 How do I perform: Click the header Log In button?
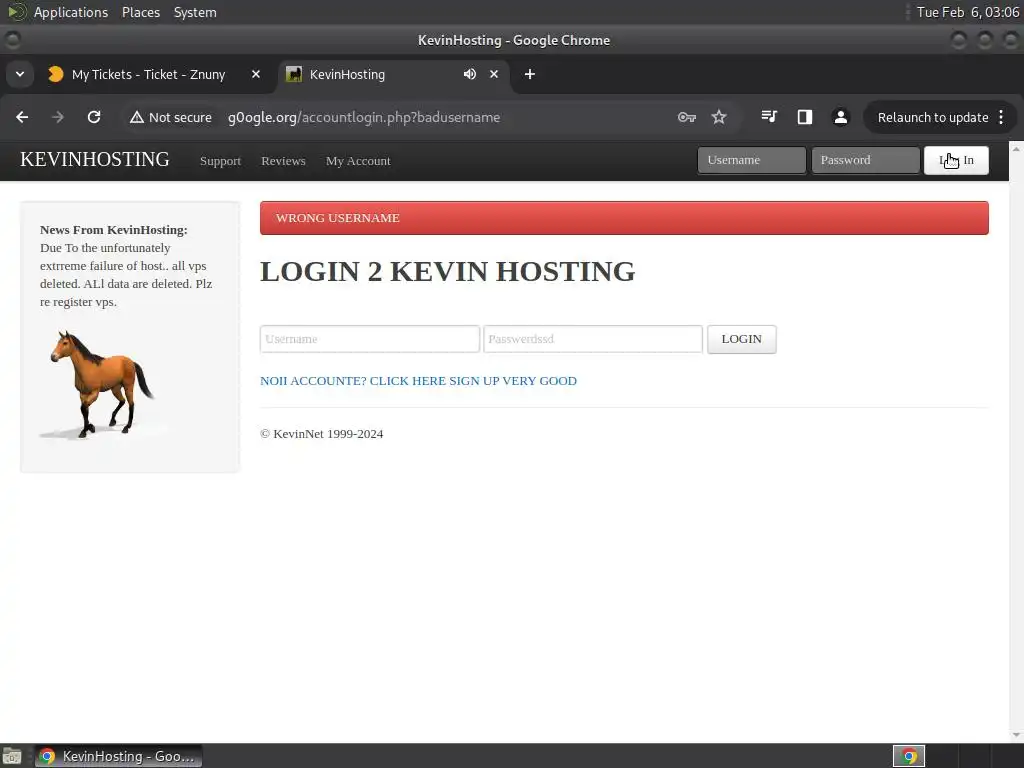point(956,160)
